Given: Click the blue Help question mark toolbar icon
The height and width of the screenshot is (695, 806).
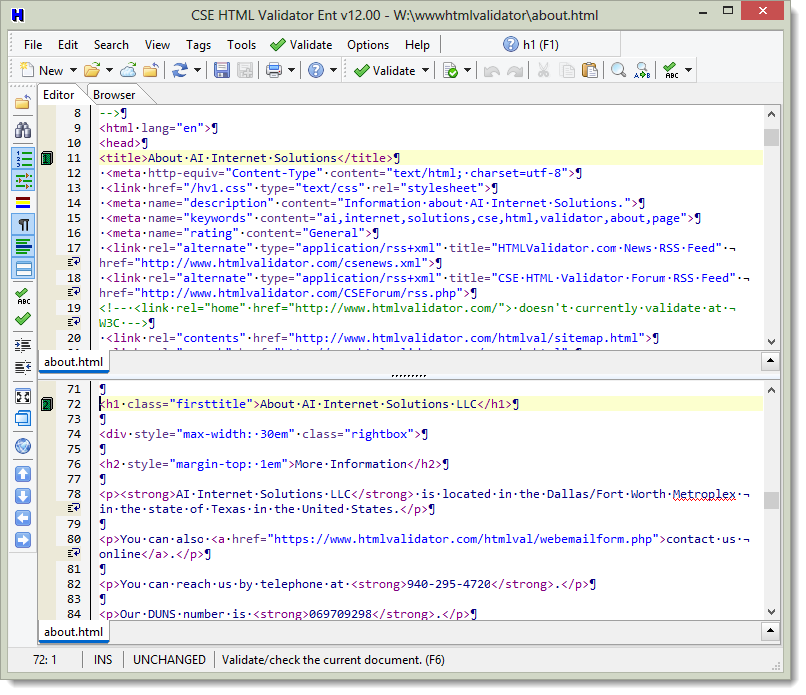Looking at the screenshot, I should pos(316,70).
